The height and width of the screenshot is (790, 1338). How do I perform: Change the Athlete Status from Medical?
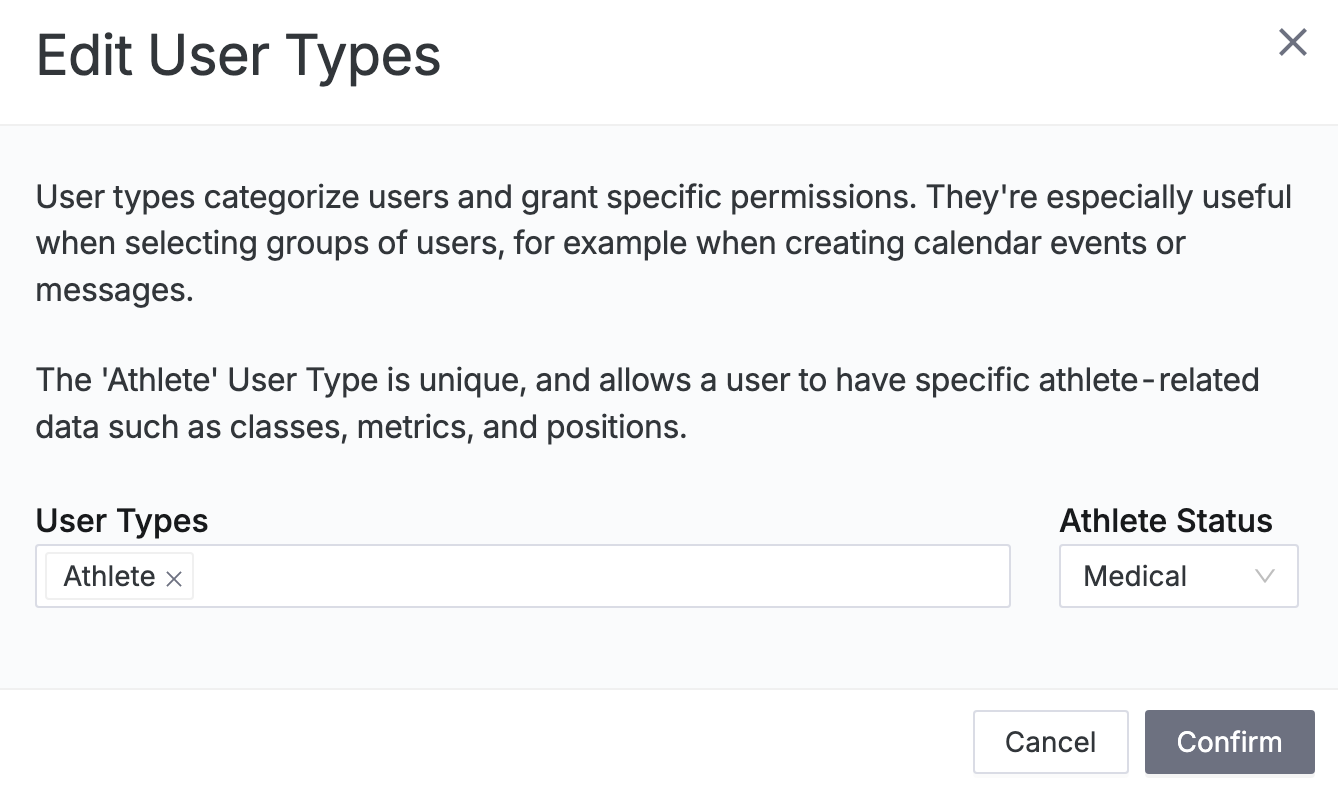coord(1178,576)
